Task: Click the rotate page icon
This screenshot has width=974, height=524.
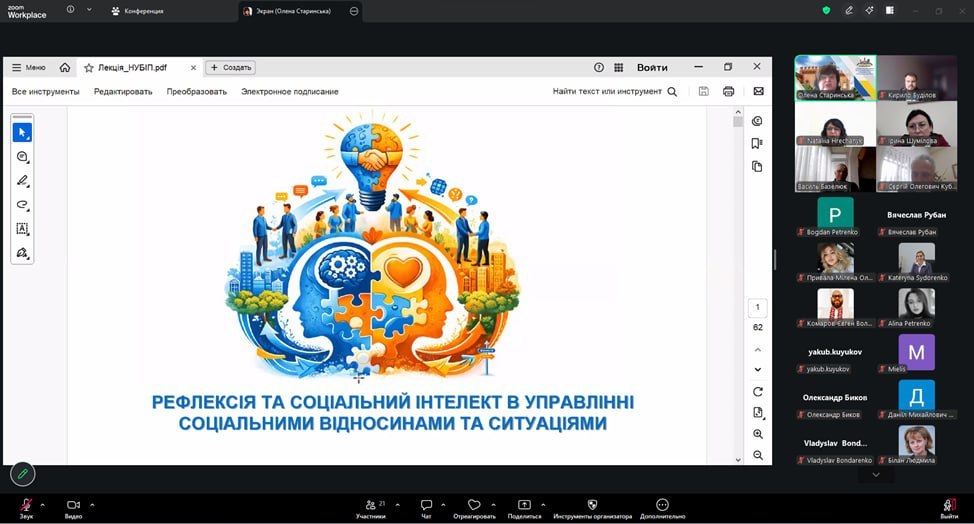Action: [758, 391]
